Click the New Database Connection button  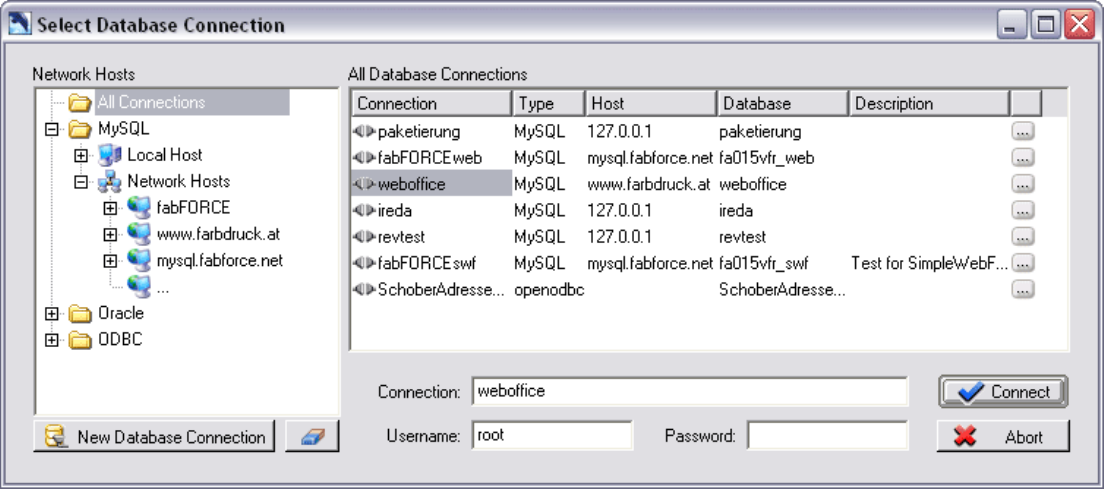(154, 436)
